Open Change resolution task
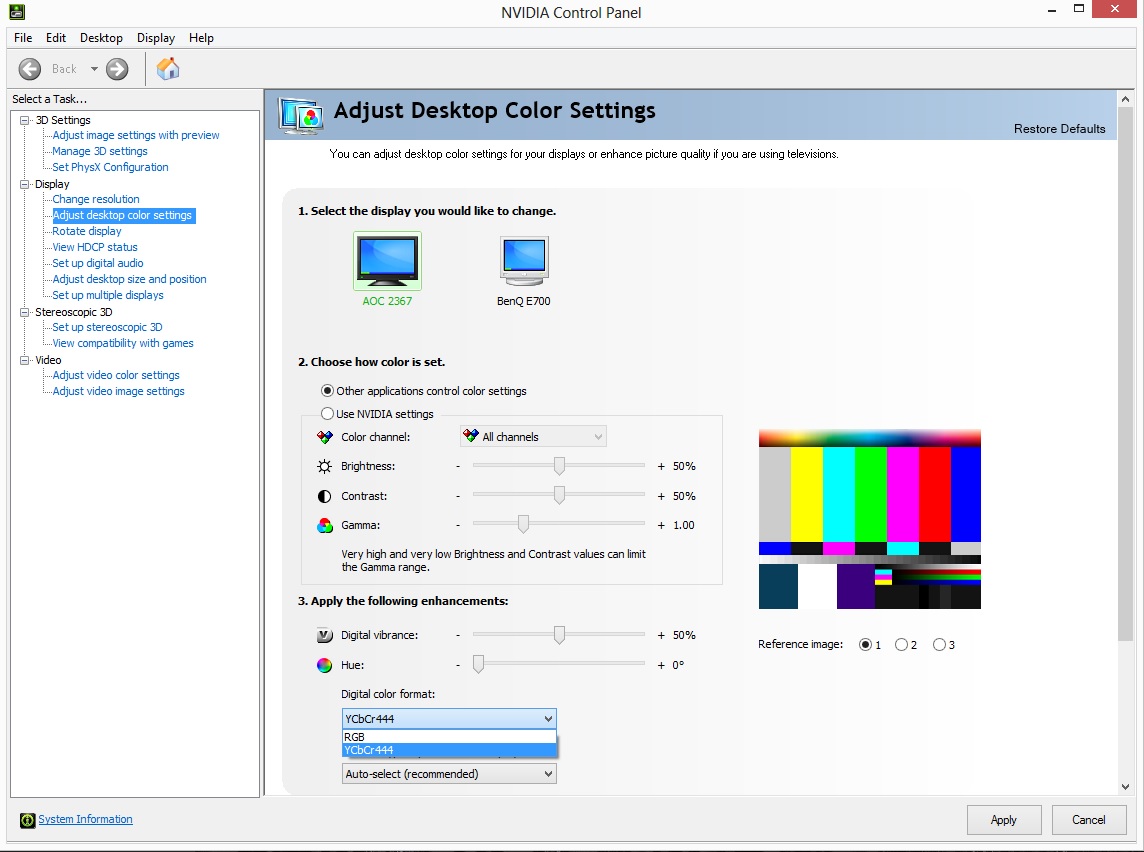 pos(96,199)
